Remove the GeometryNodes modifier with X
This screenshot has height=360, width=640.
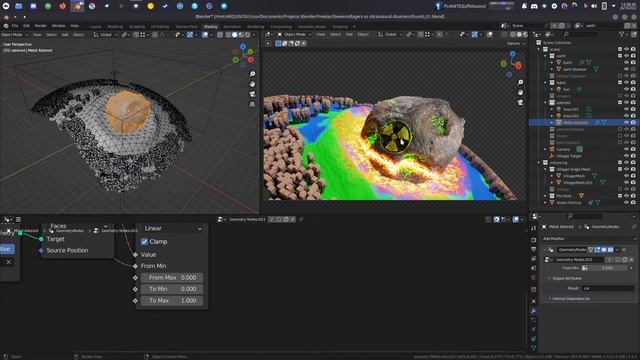[x=624, y=249]
